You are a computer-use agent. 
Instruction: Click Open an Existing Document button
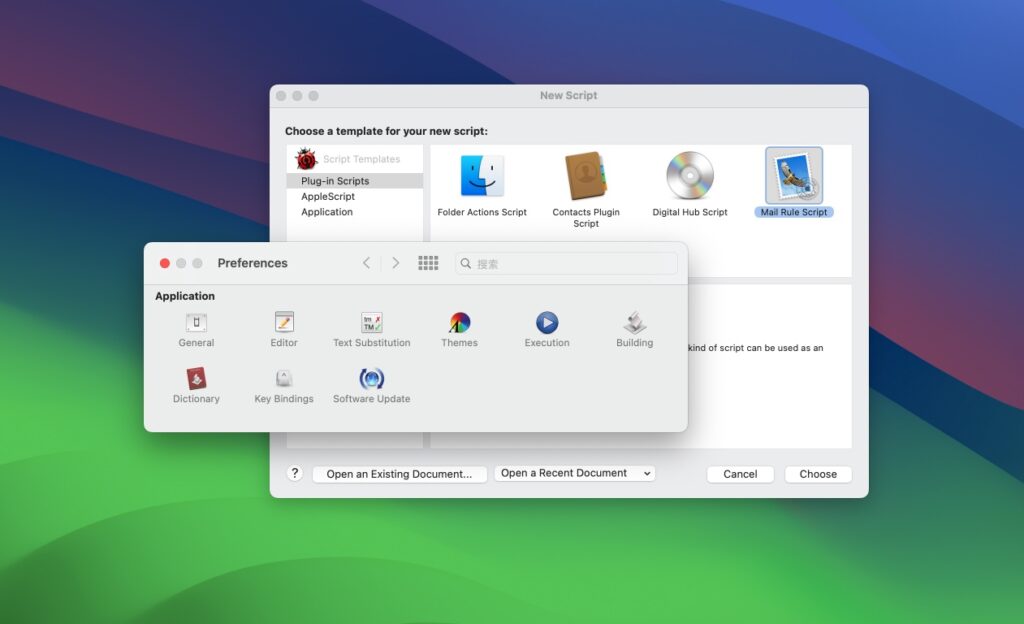click(x=399, y=473)
